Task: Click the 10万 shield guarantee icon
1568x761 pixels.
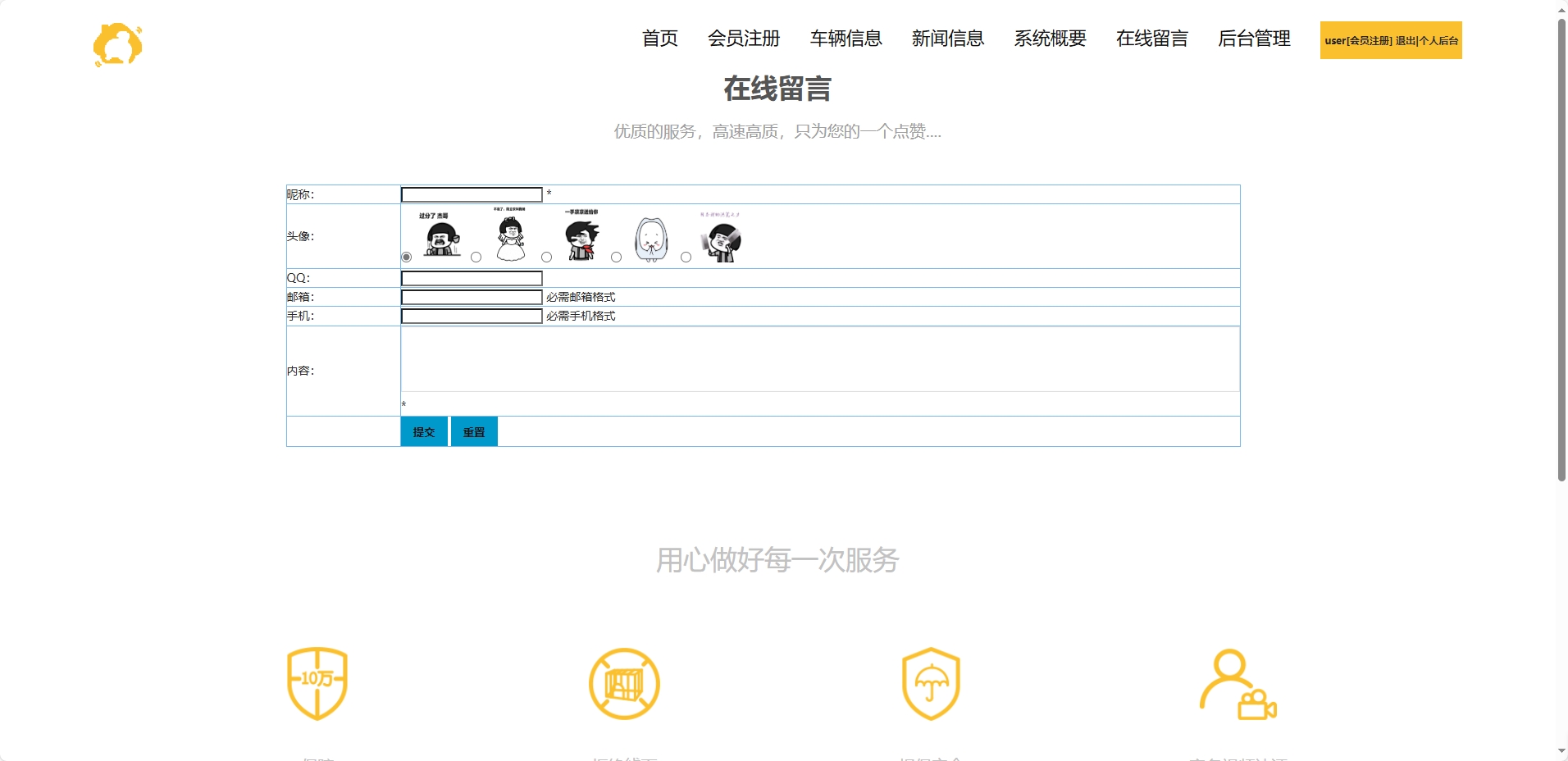Action: (x=318, y=683)
